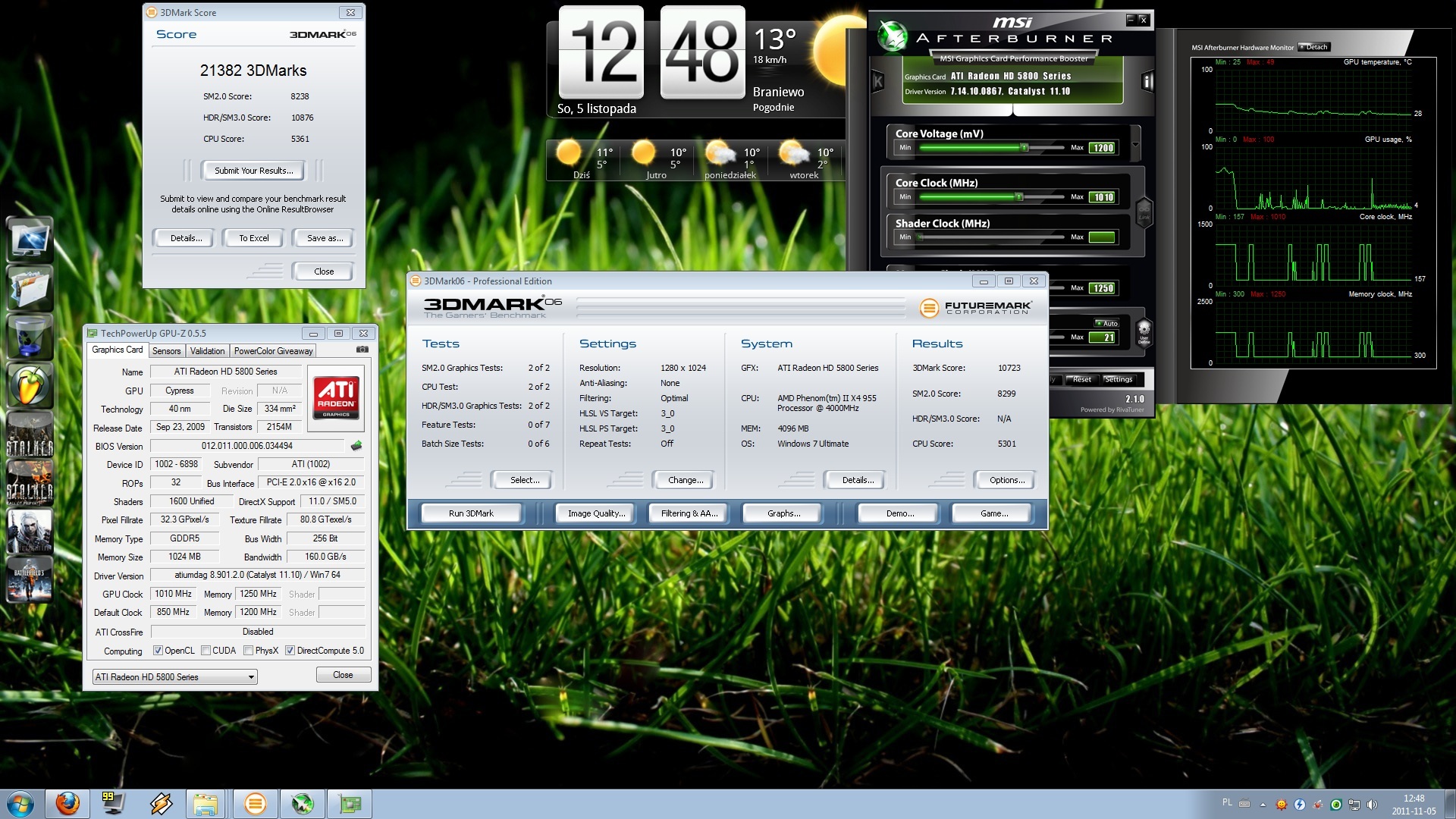Screen dimensions: 1456x819
Task: Open the Recycle Bin dock icon
Action: coord(30,335)
